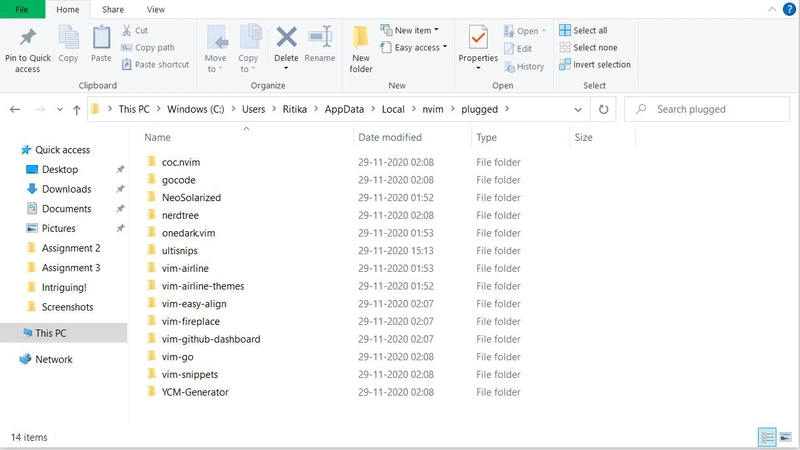The width and height of the screenshot is (800, 450).
Task: Click AppData in the address path
Action: (344, 109)
